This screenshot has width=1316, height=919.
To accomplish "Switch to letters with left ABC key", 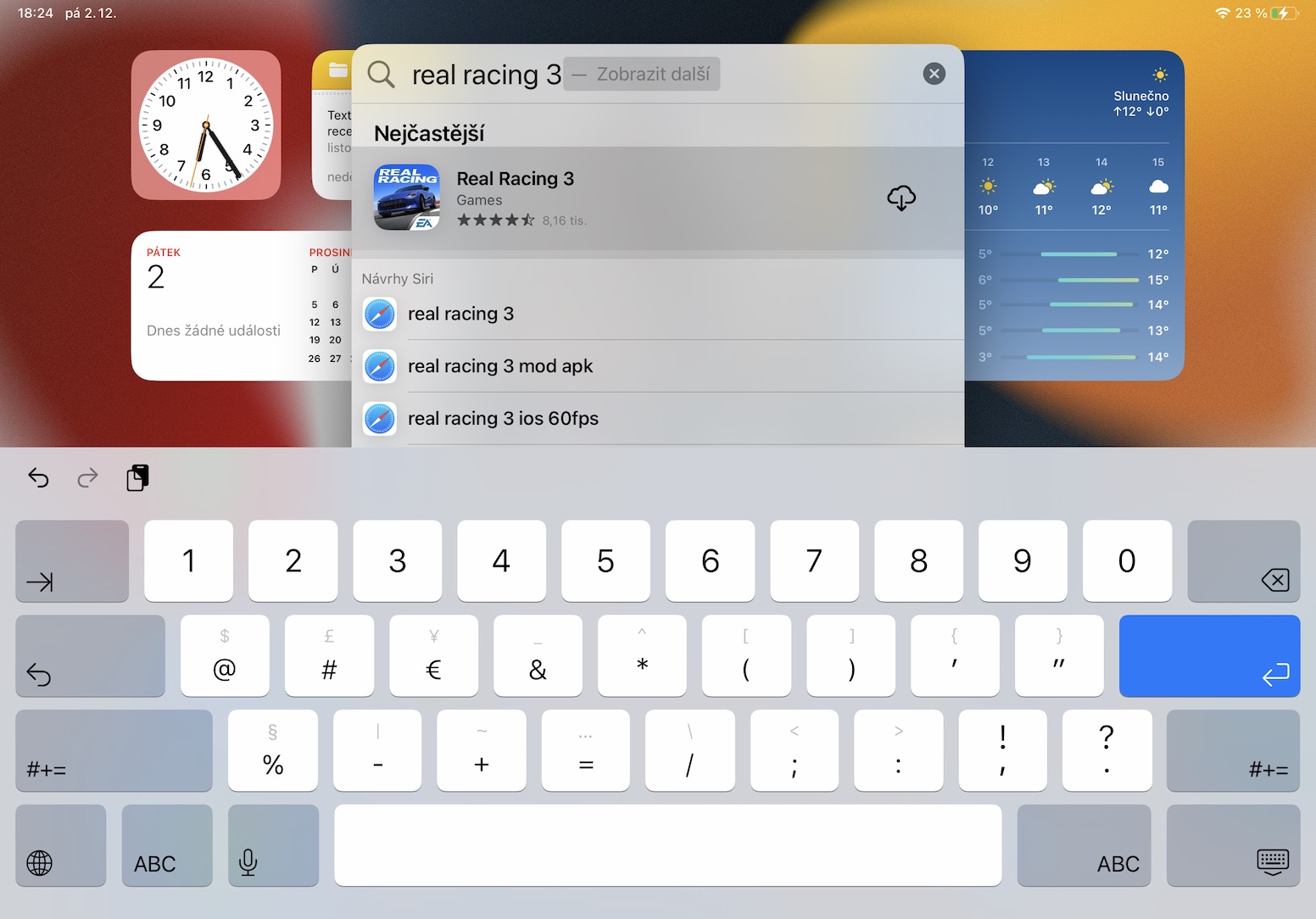I will 167,846.
